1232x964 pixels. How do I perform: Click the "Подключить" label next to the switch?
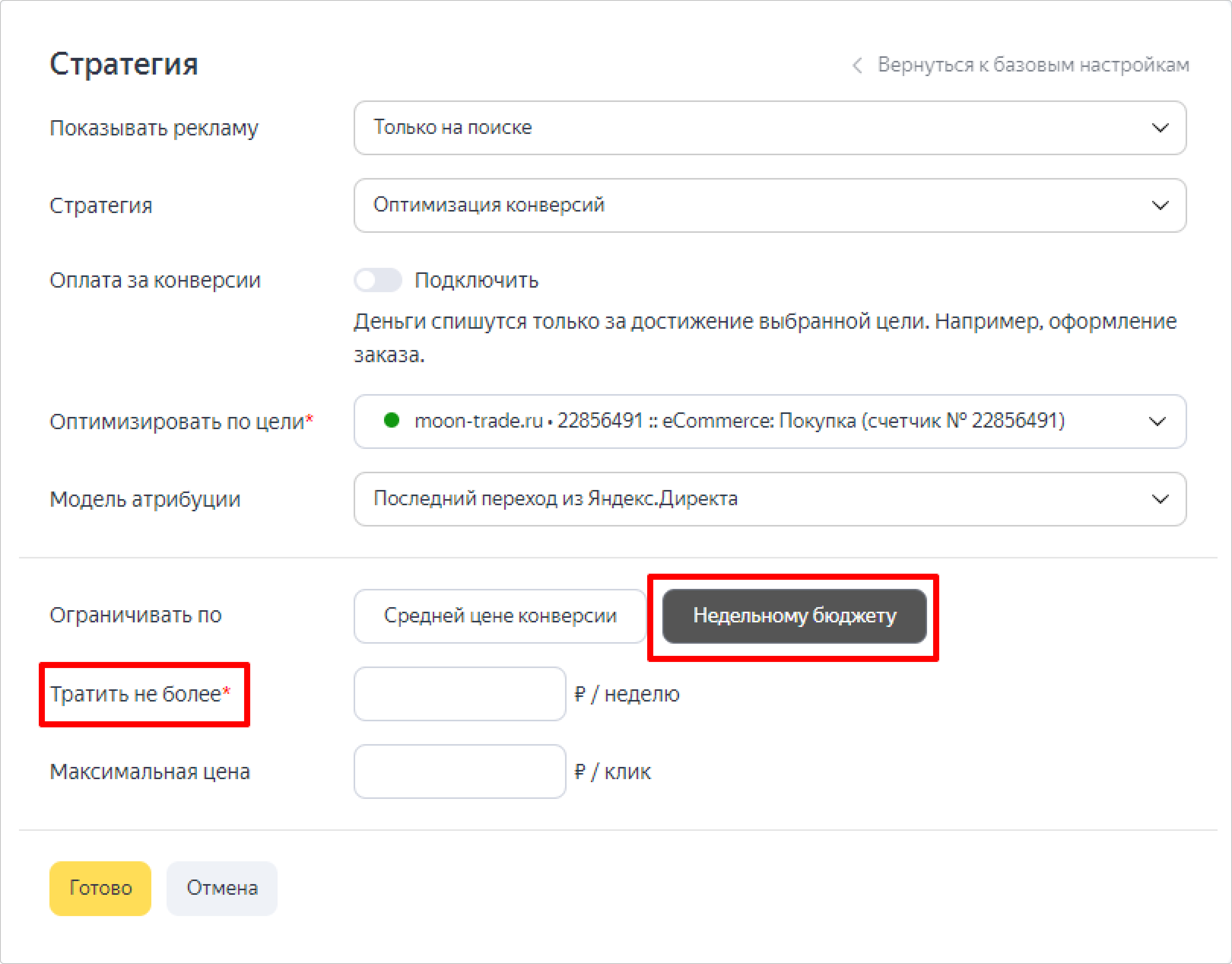(476, 280)
